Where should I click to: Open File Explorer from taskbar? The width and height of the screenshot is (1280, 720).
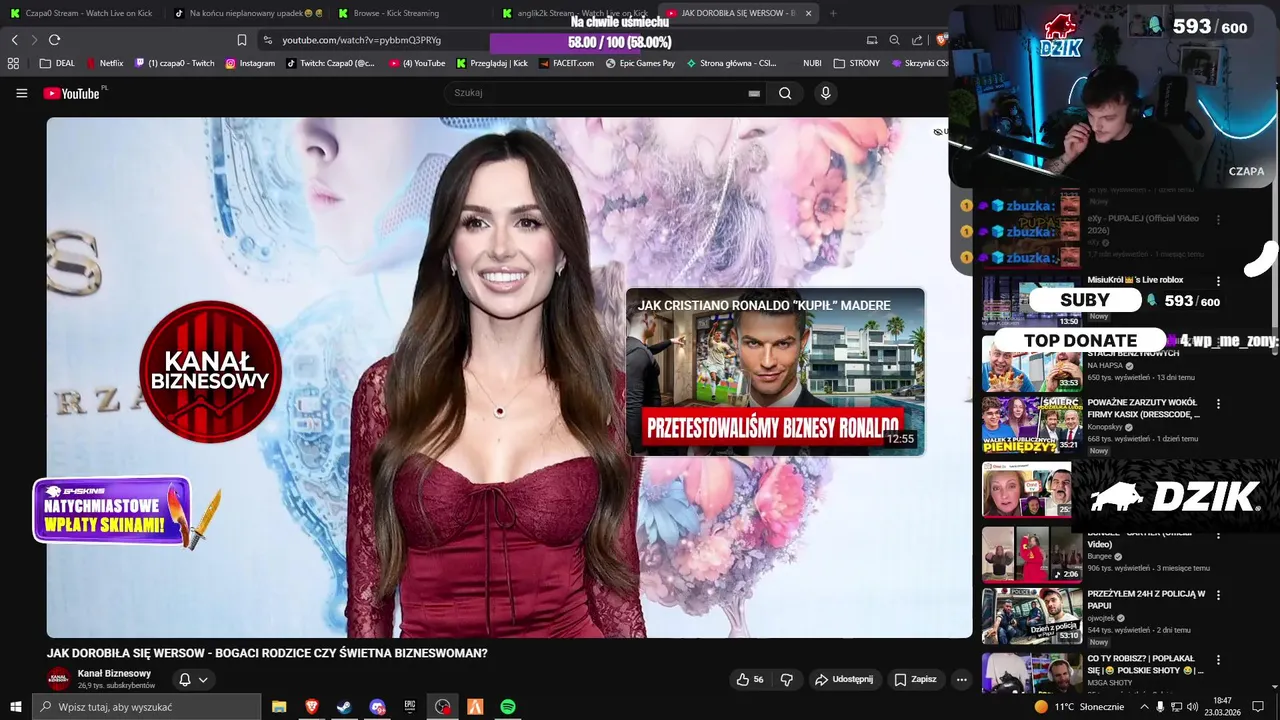[x=279, y=707]
